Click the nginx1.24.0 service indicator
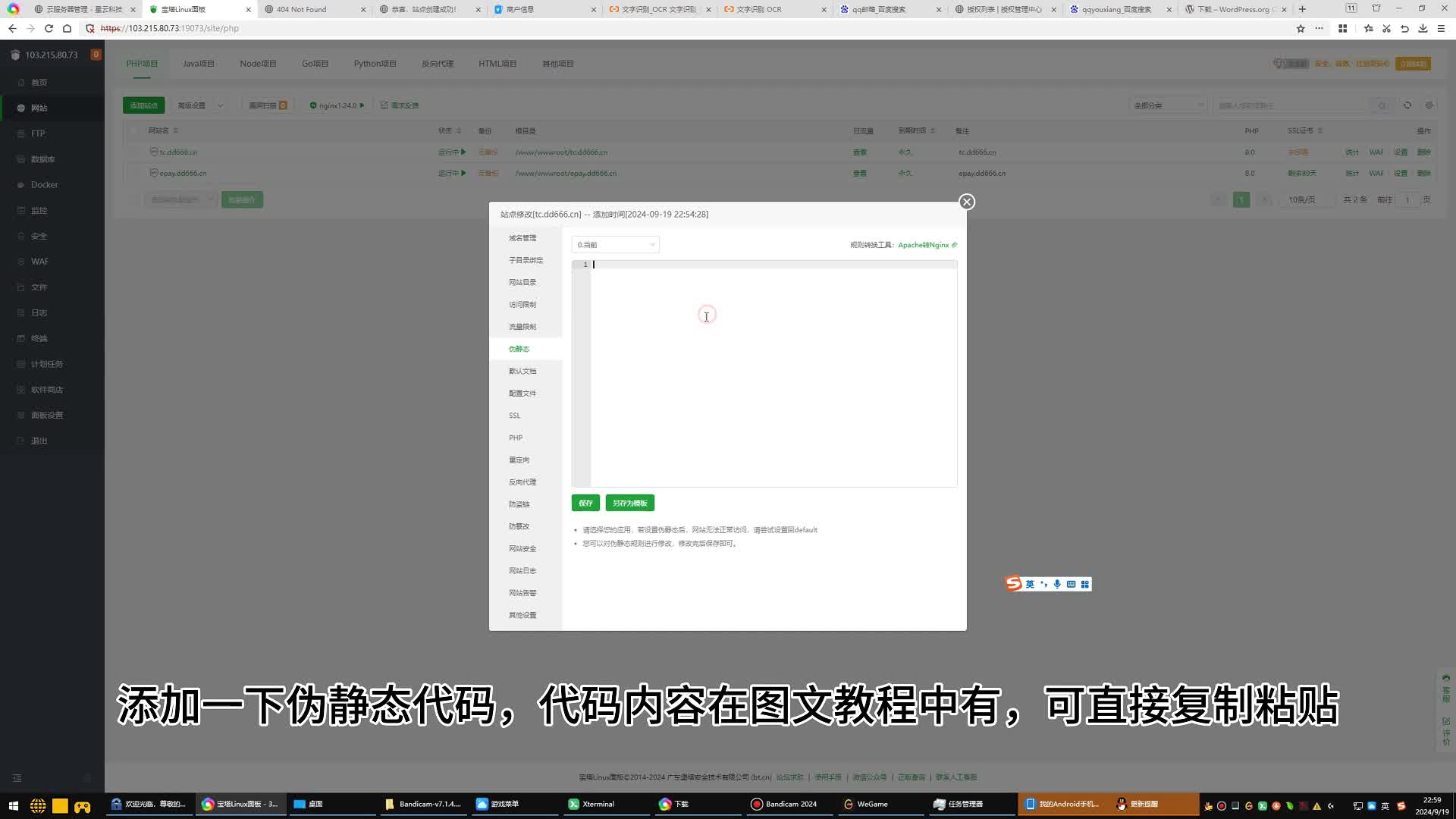 [337, 105]
